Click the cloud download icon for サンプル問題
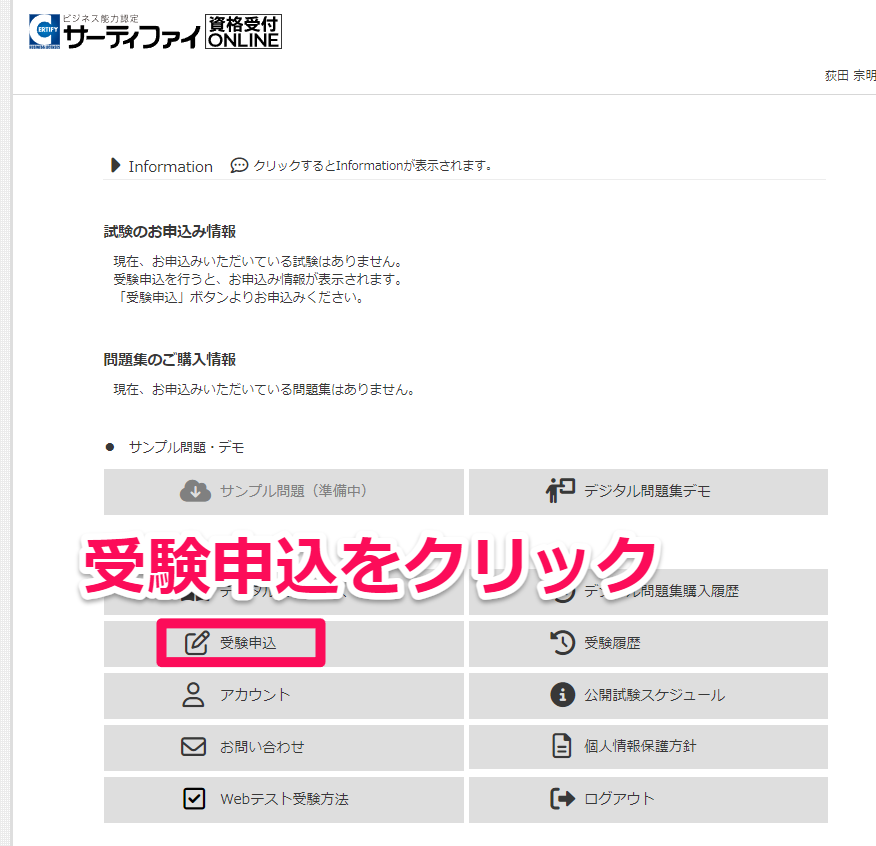Screen dimensions: 876x846 click(x=195, y=491)
